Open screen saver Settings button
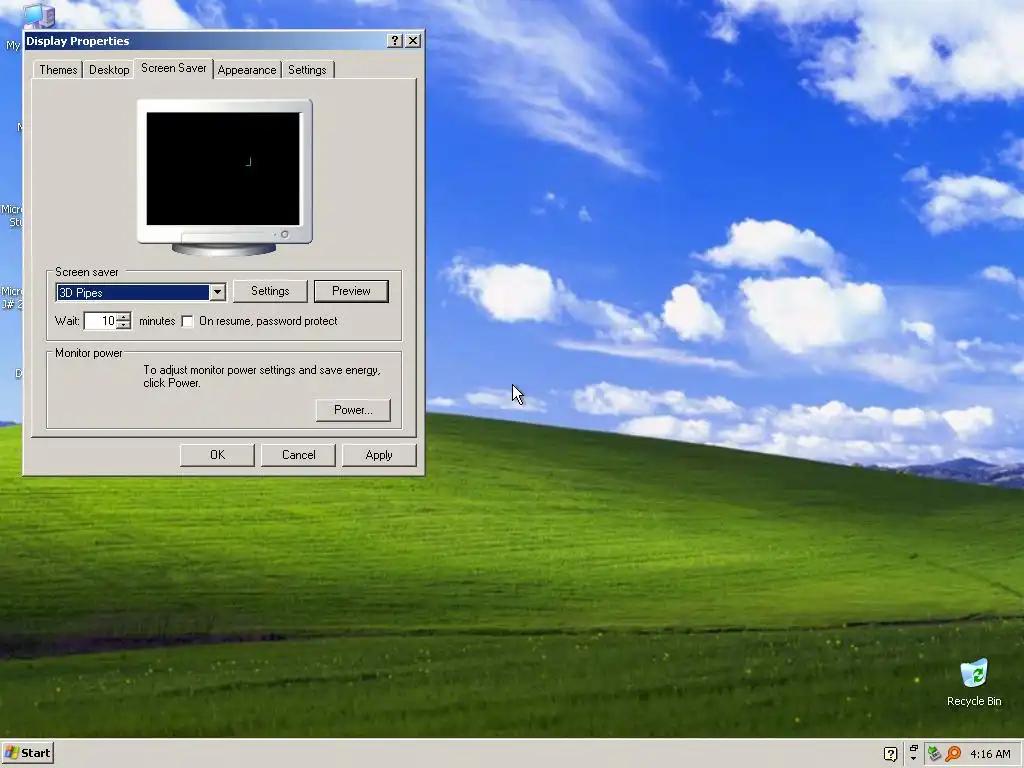The height and width of the screenshot is (768, 1024). pyautogui.click(x=270, y=291)
